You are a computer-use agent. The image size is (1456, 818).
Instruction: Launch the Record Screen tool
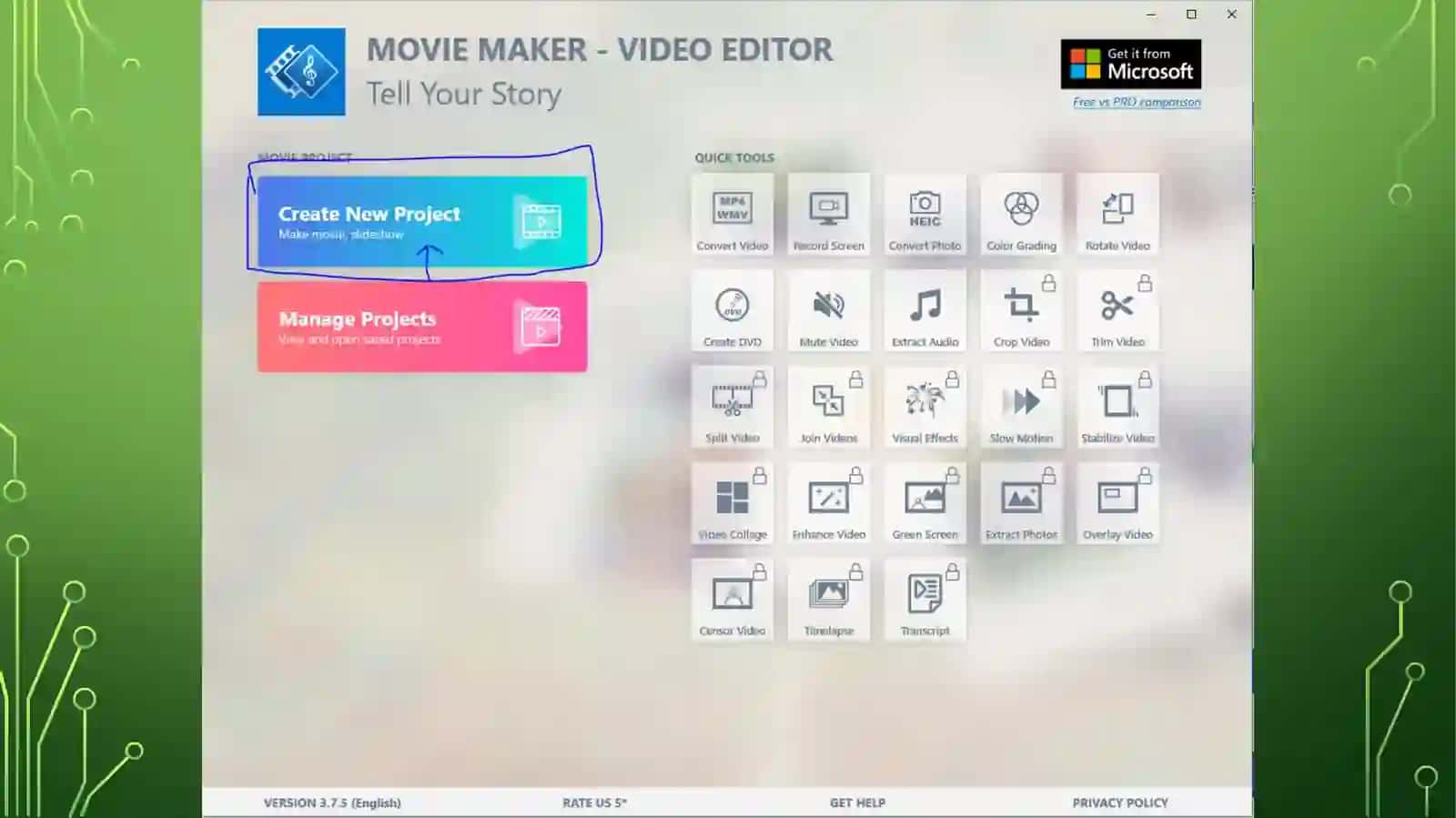pyautogui.click(x=829, y=215)
